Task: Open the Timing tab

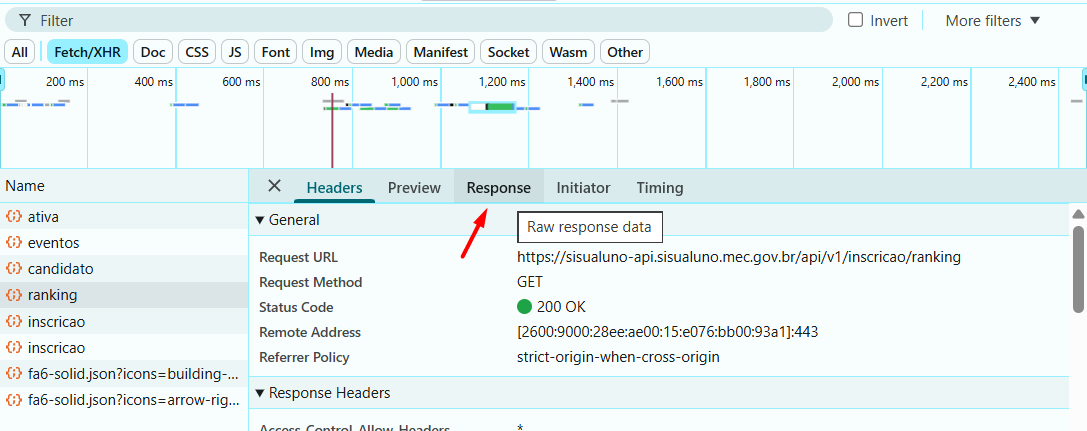Action: 660,188
